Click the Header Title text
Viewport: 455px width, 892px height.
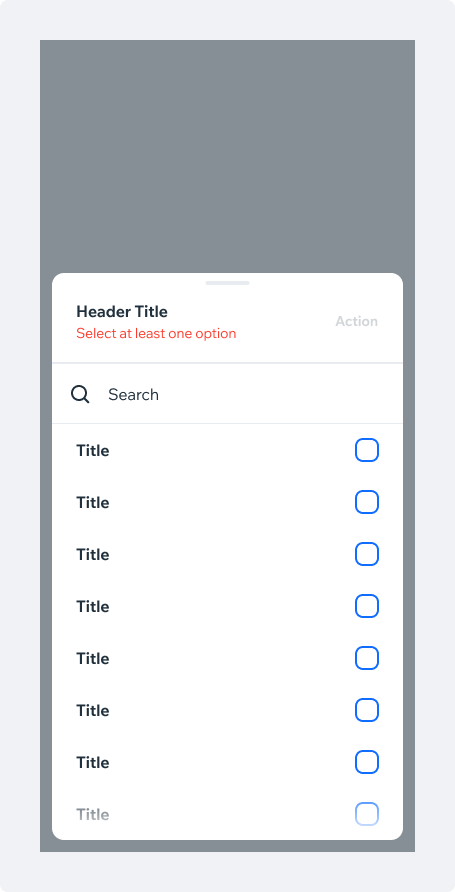click(x=122, y=312)
